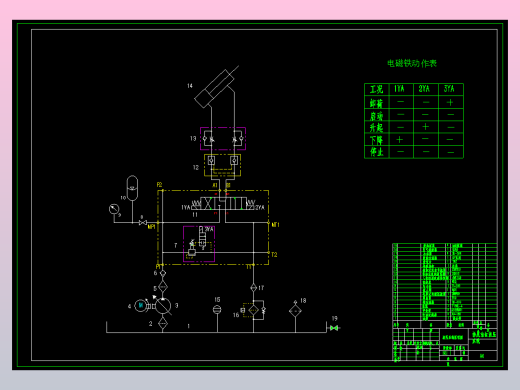Select the P2 port label
Screen dimensions: 520x390
(159, 184)
